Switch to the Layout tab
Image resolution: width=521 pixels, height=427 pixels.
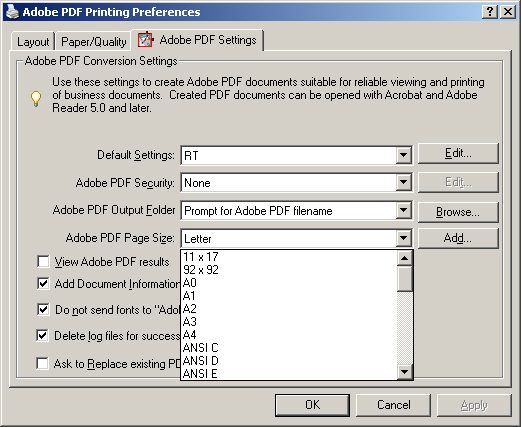click(x=33, y=42)
